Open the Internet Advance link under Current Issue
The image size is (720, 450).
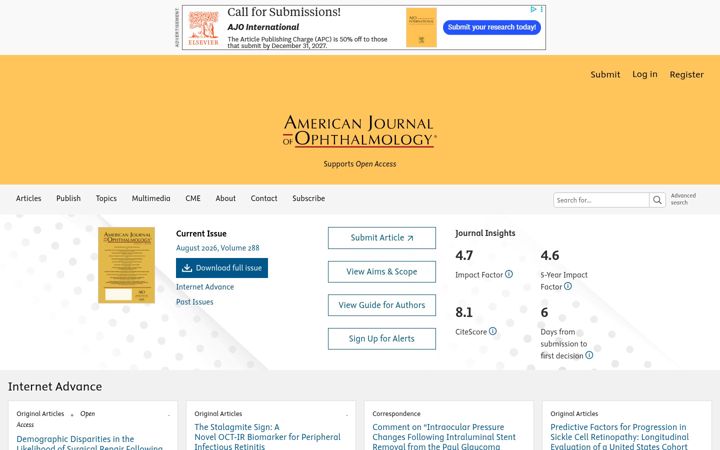(205, 287)
